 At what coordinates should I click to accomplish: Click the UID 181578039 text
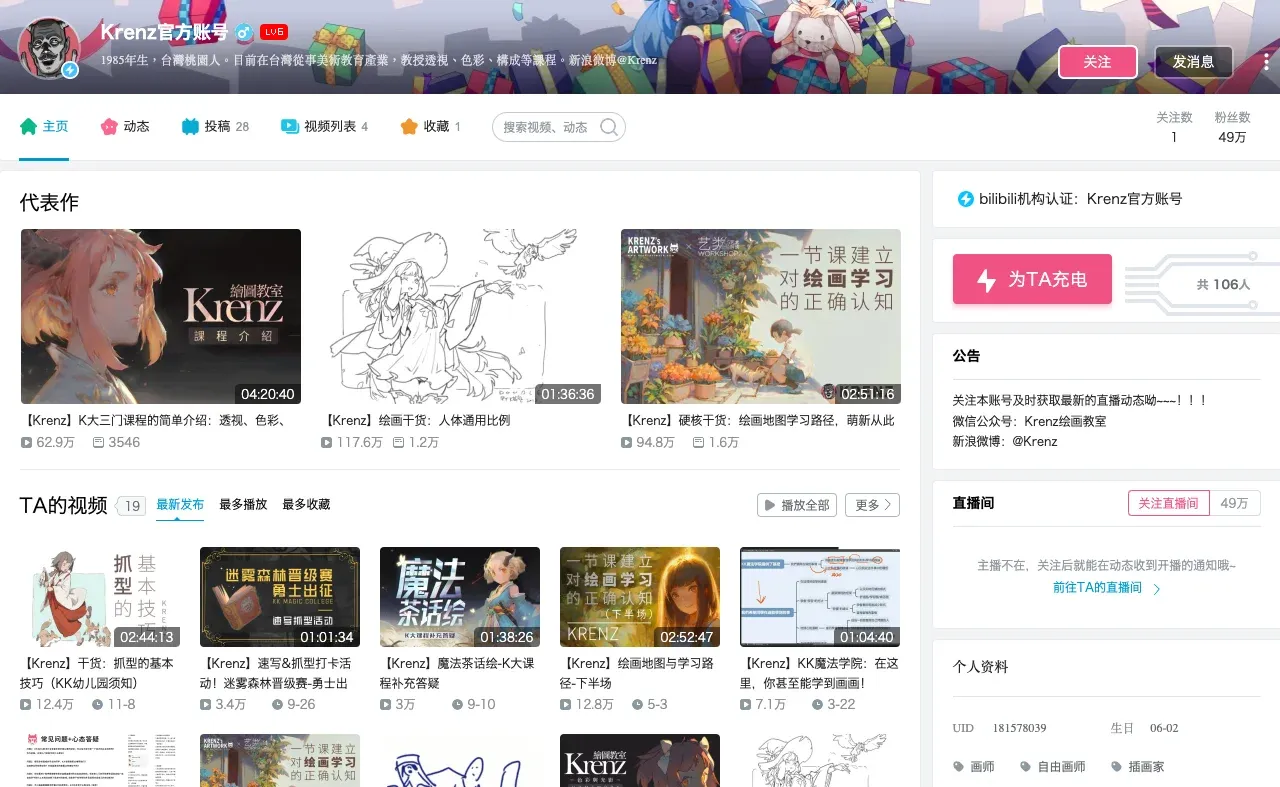[x=999, y=728]
